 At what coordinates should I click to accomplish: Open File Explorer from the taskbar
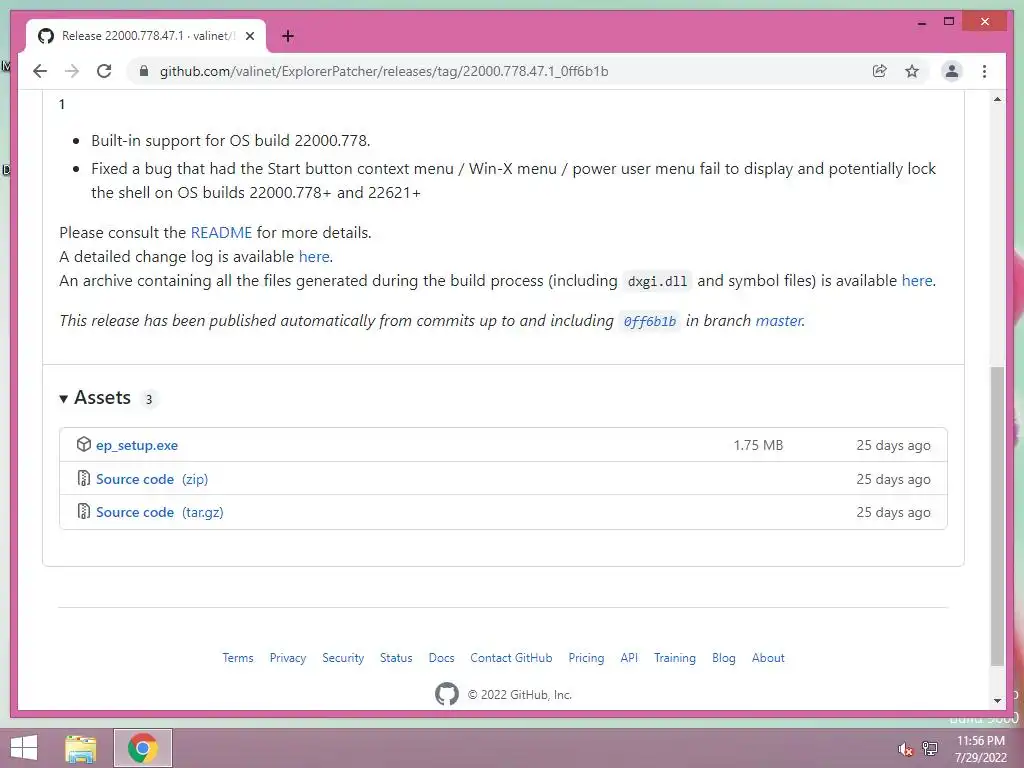[x=81, y=748]
